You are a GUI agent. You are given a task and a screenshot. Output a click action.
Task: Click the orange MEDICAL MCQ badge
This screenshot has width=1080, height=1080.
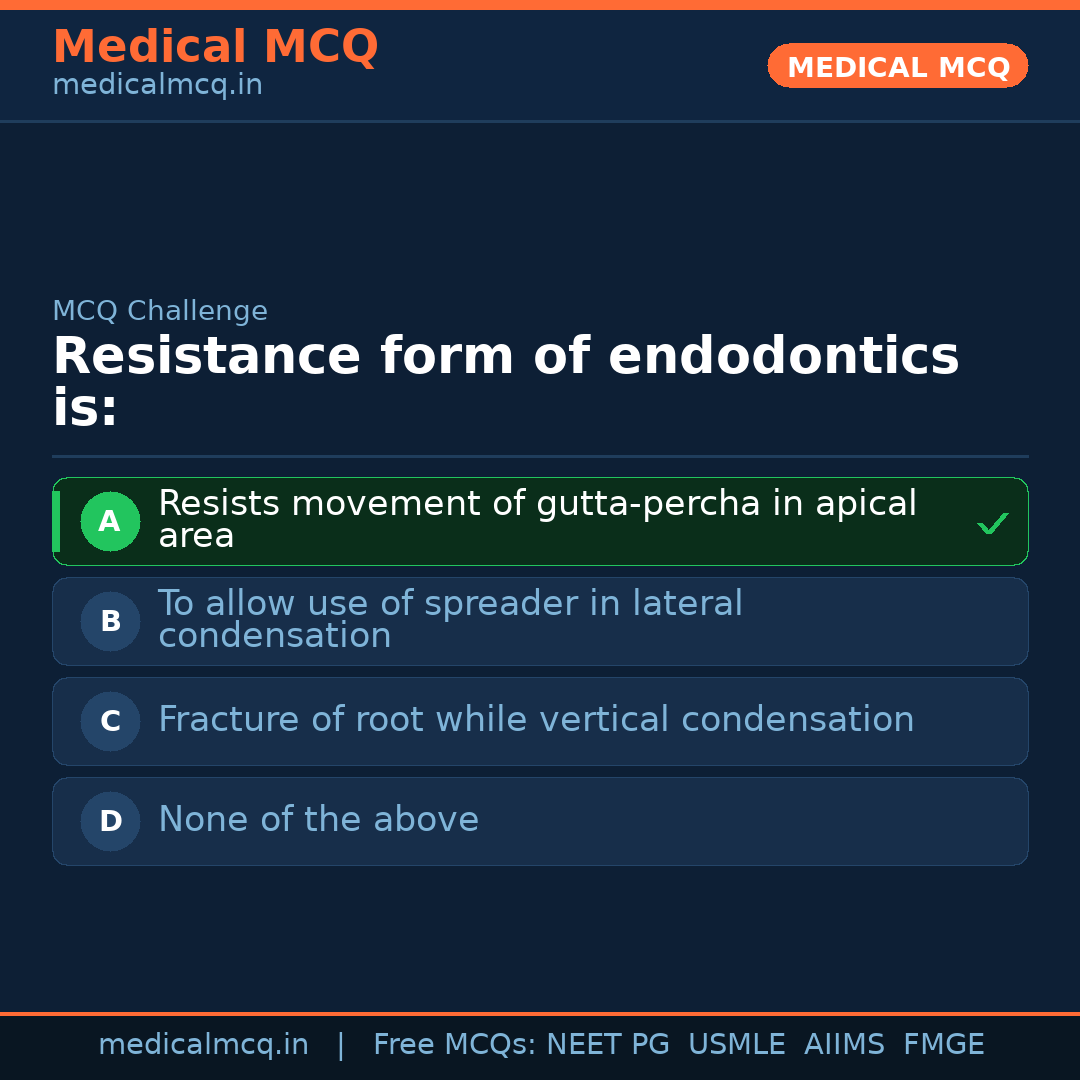pos(898,67)
